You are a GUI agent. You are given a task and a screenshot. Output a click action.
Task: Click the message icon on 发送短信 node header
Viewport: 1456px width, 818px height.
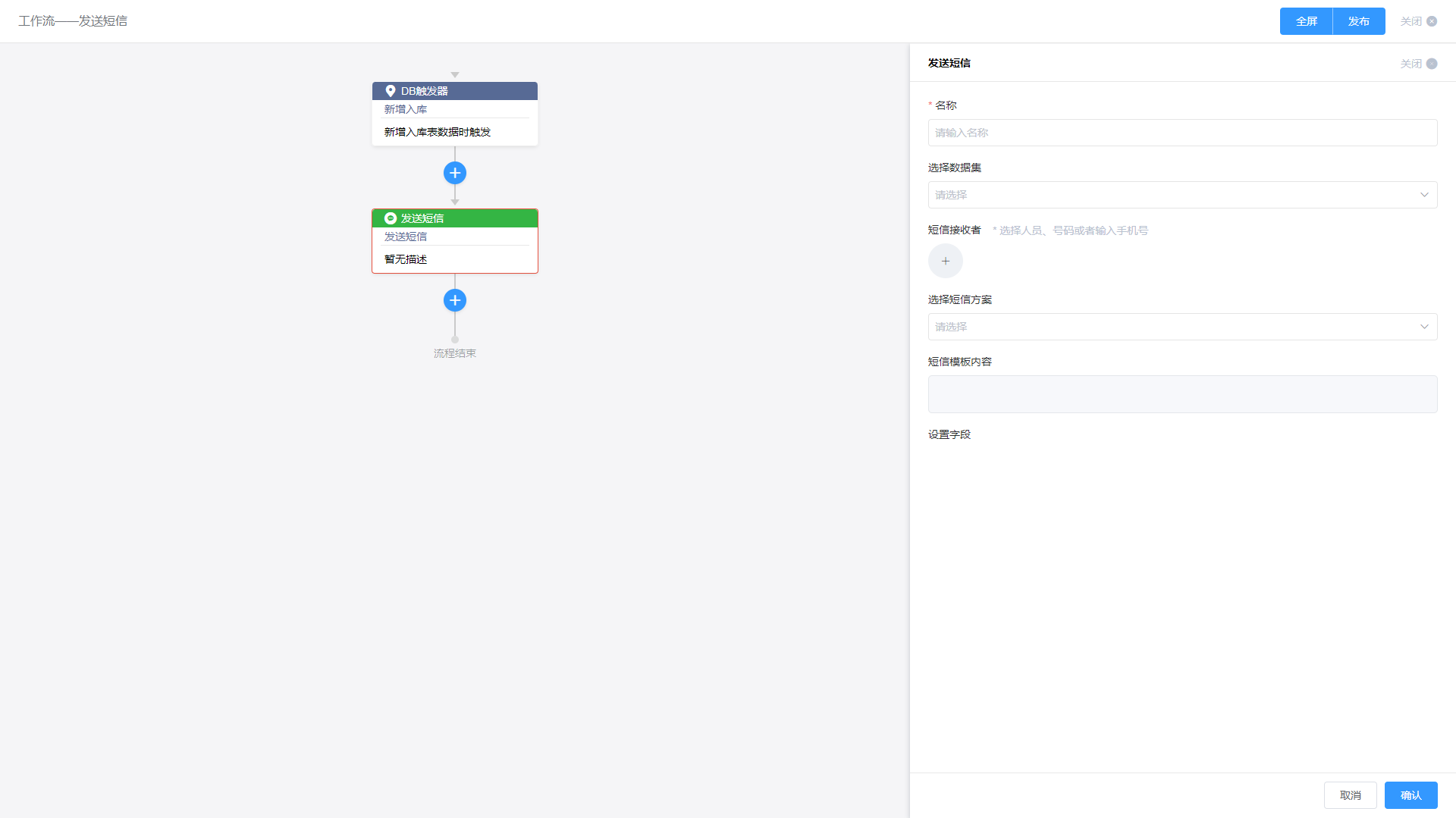391,218
